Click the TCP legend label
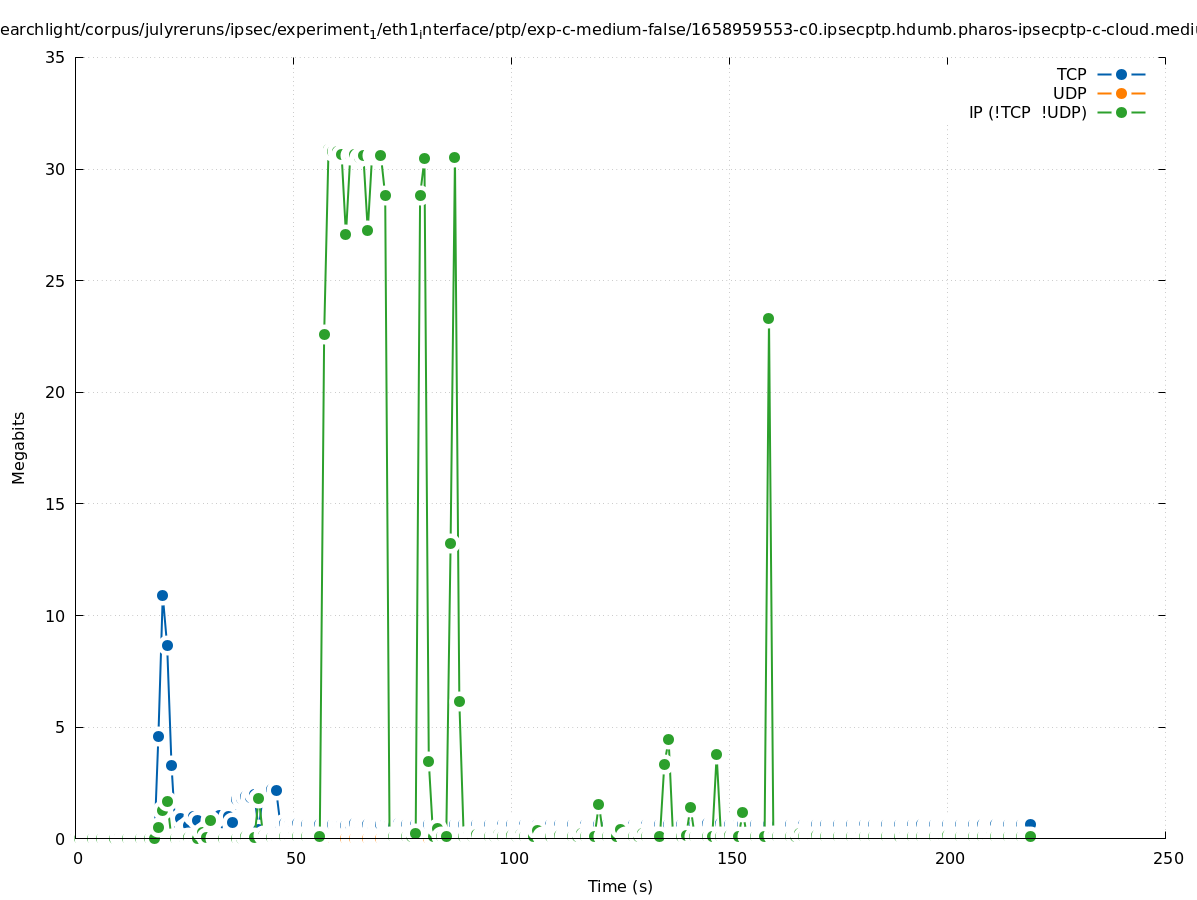The height and width of the screenshot is (900, 1197). pyautogui.click(x=1071, y=74)
